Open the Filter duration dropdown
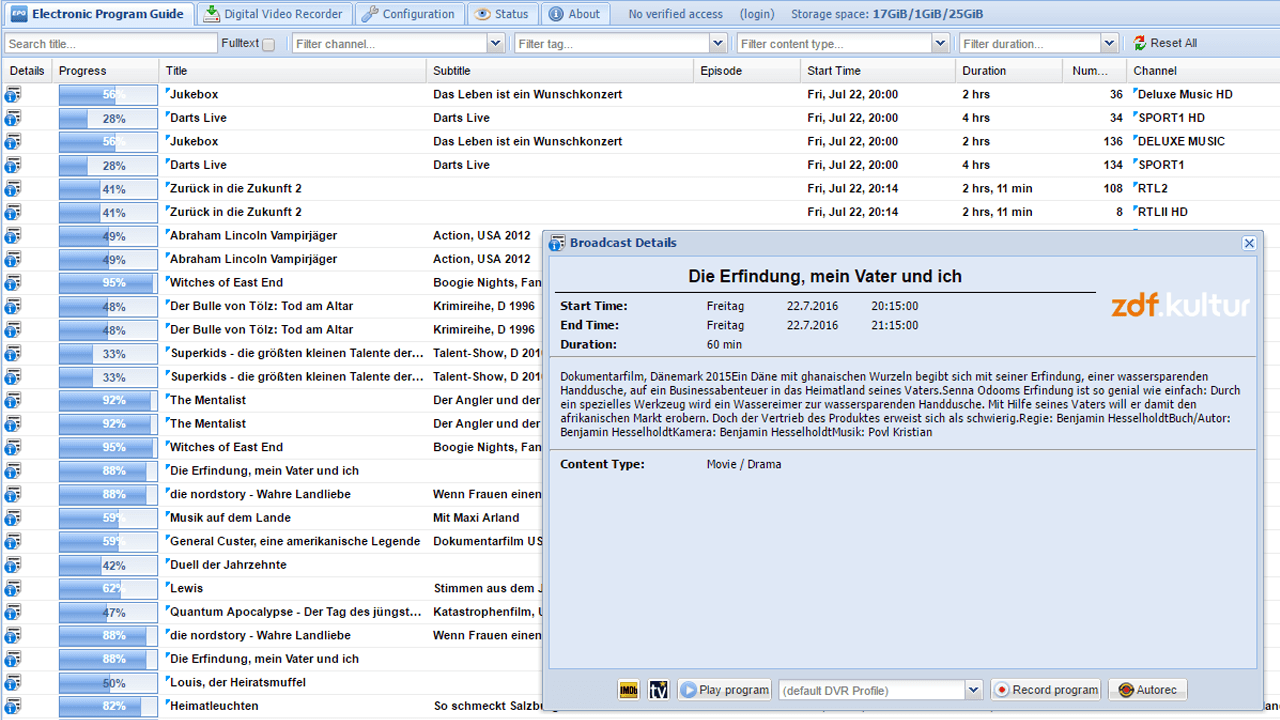 (1108, 43)
